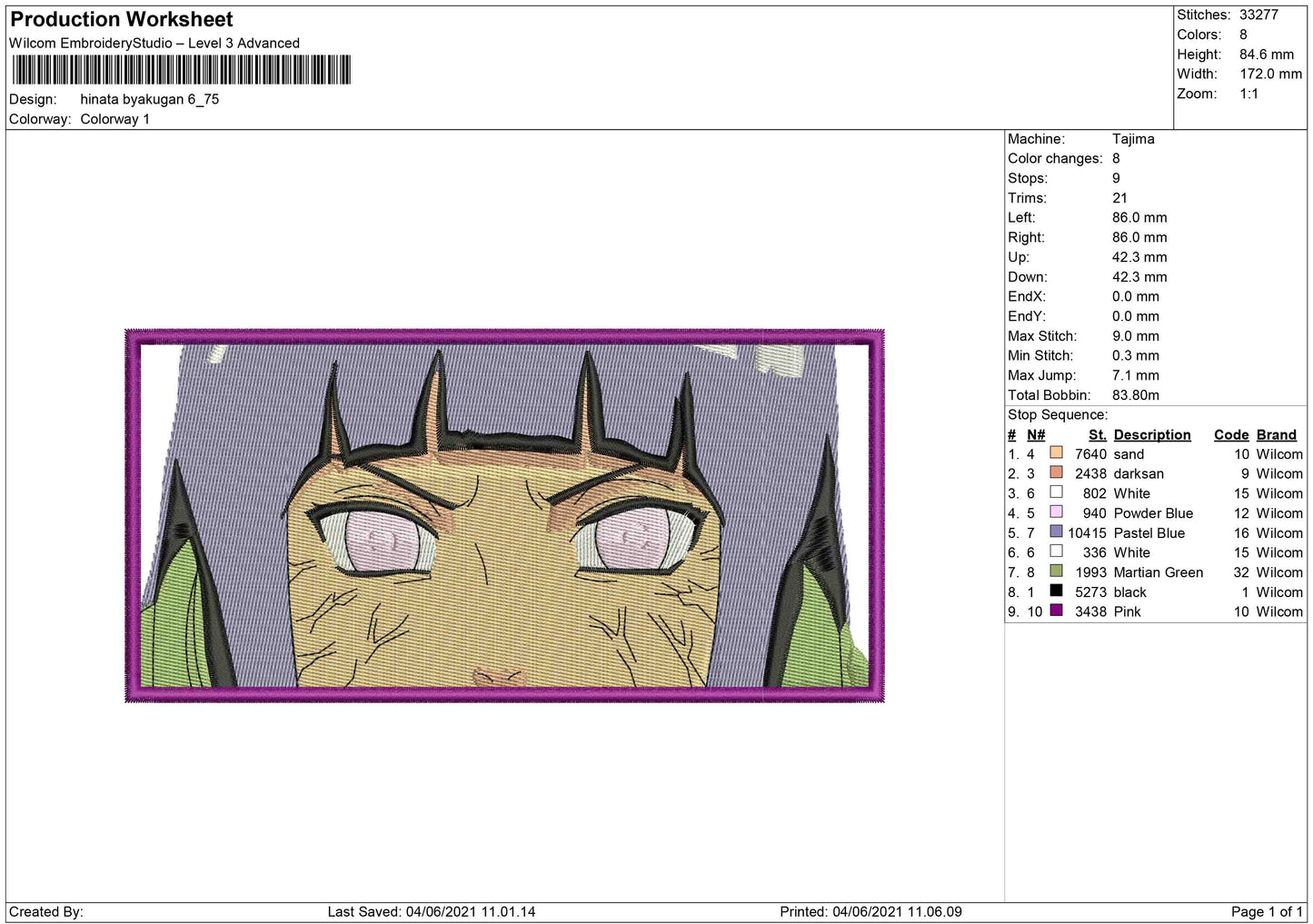Click the Width value 172.0 mm
Viewport: 1313px width, 924px height.
pos(1270,74)
